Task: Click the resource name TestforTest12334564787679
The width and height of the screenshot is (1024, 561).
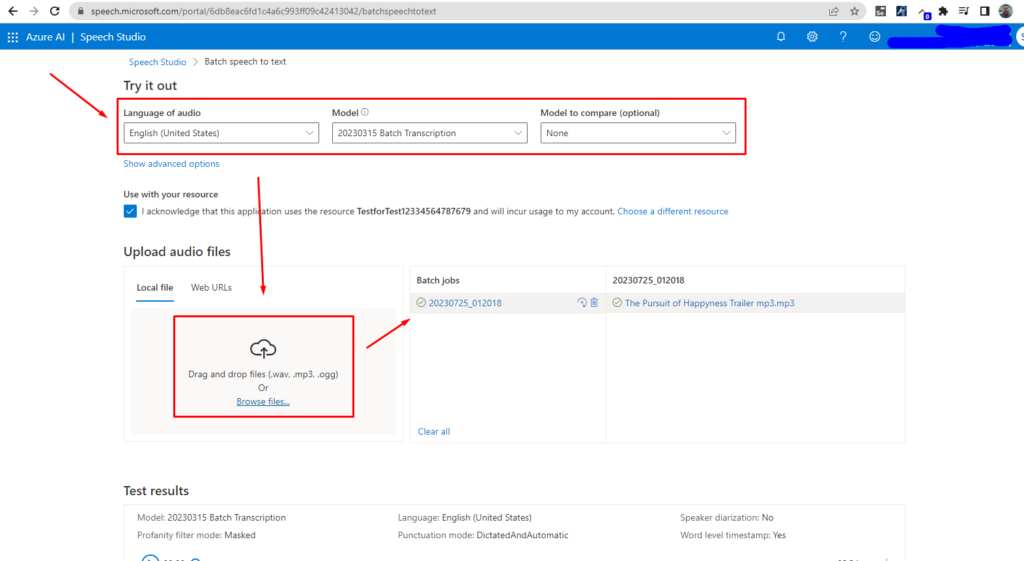Action: click(x=413, y=211)
